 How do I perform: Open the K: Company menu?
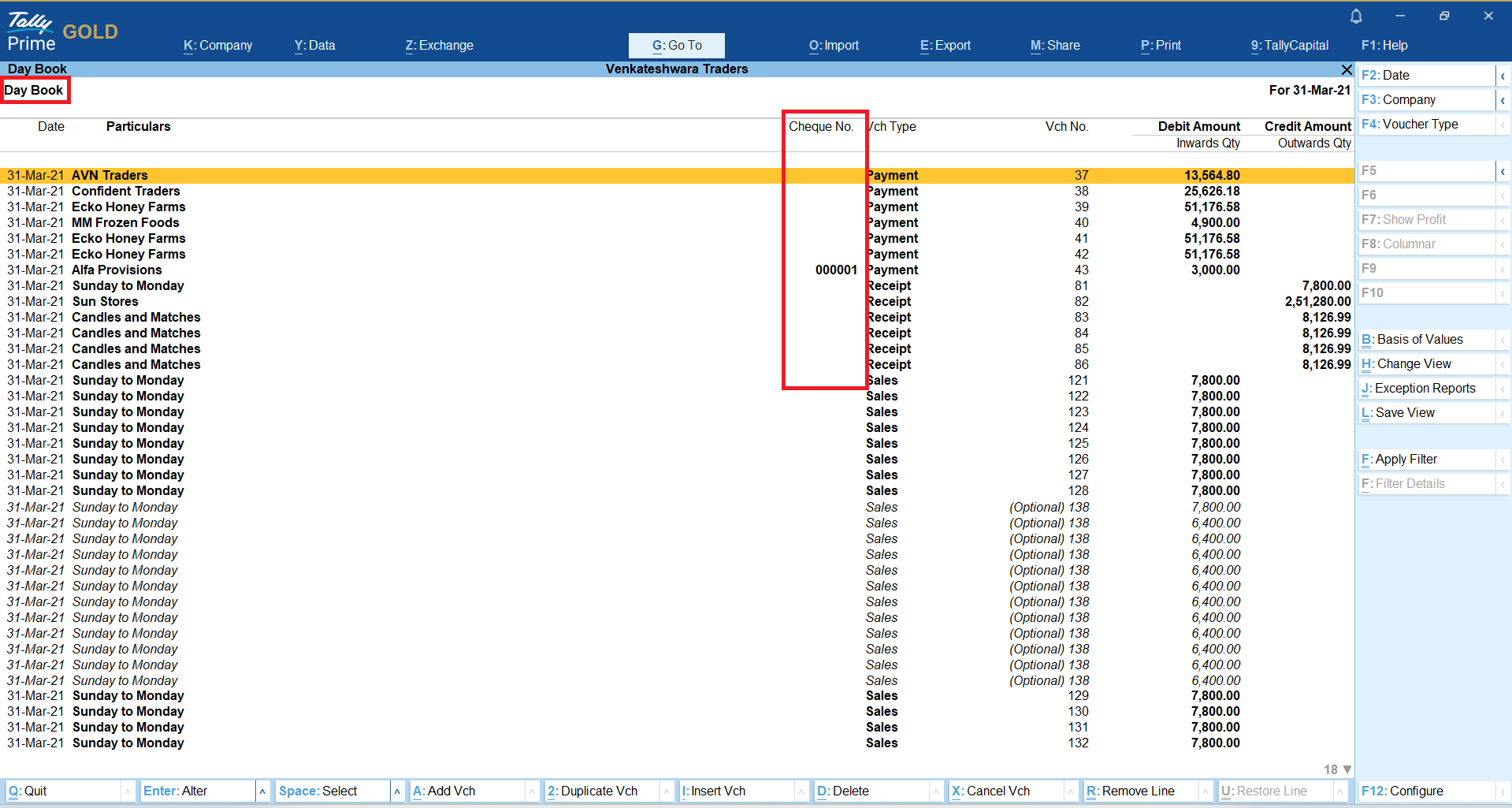(x=217, y=46)
